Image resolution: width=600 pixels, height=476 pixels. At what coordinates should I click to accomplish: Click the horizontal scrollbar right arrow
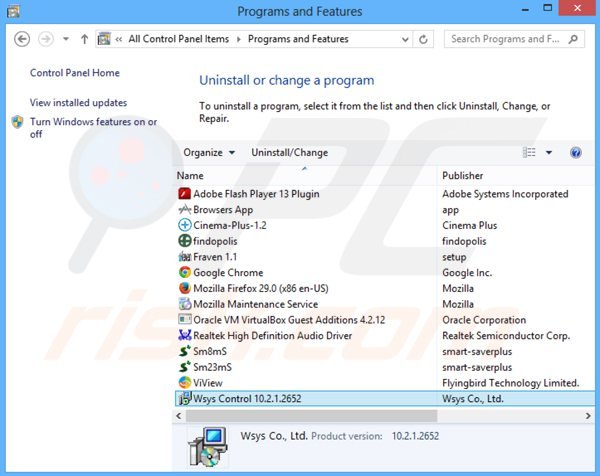tap(588, 416)
